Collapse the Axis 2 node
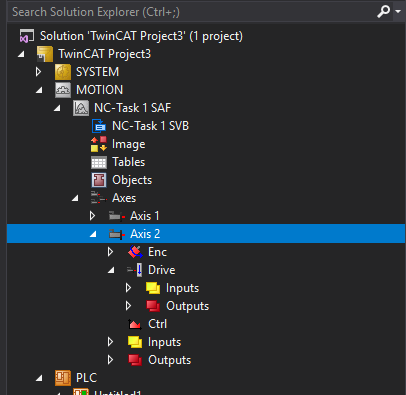 point(93,235)
